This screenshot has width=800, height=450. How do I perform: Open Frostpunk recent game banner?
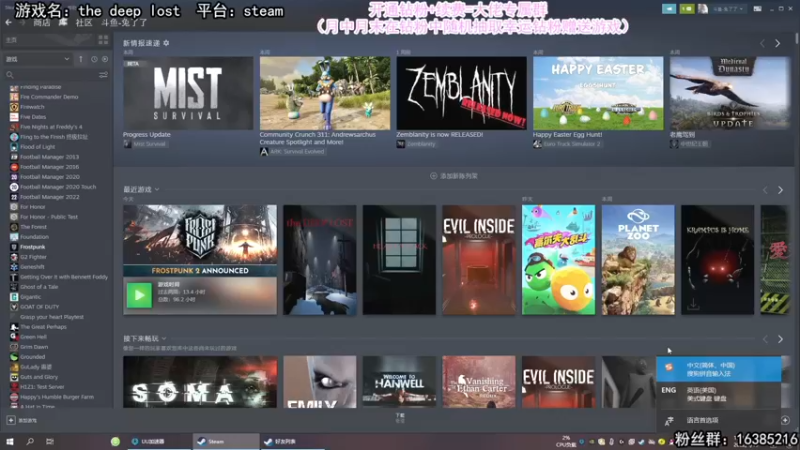pos(200,240)
